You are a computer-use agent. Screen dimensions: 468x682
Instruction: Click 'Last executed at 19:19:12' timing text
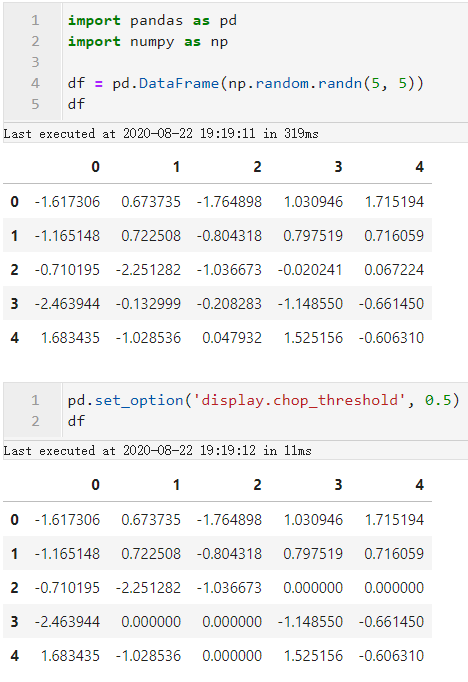click(x=157, y=451)
